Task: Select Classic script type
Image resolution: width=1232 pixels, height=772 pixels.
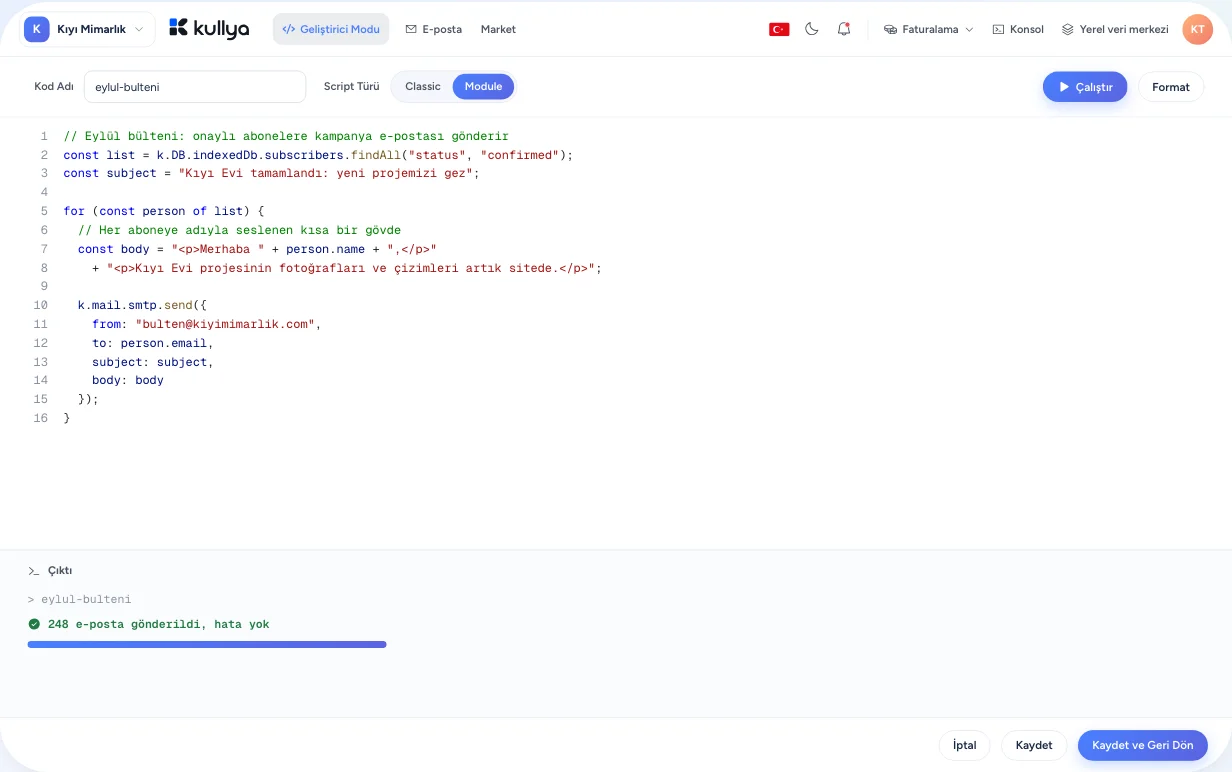Action: [422, 87]
